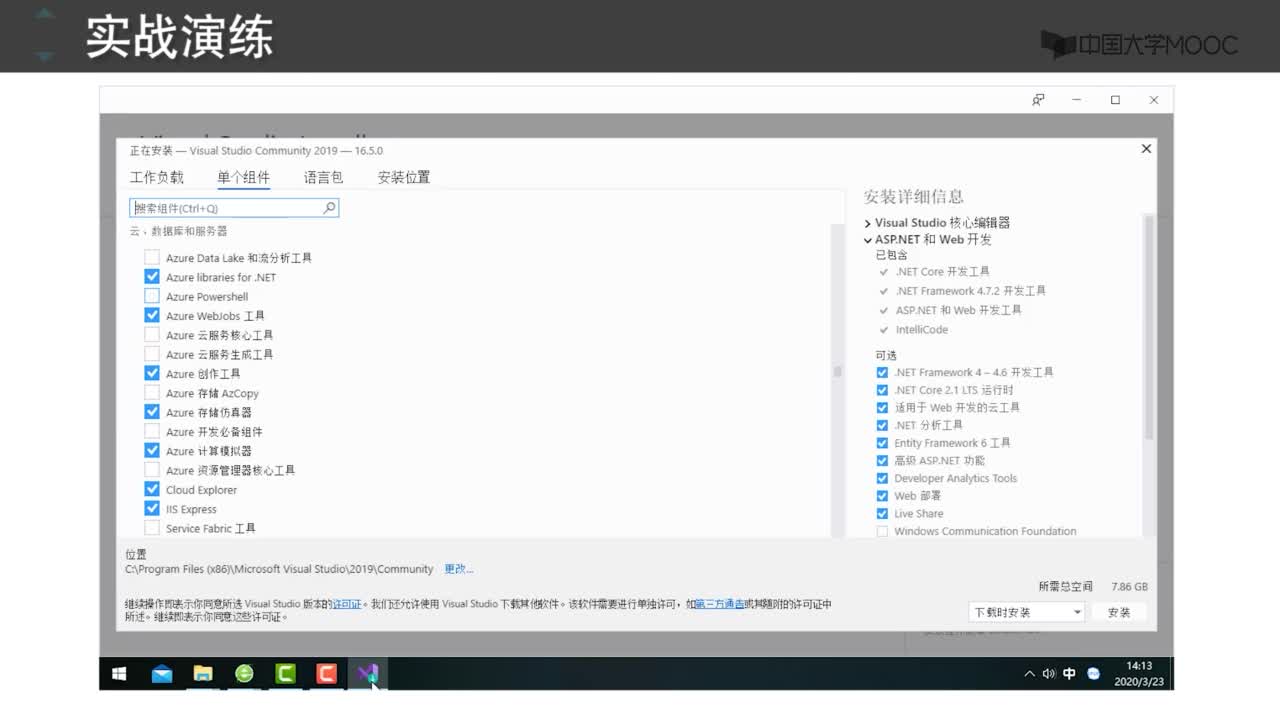The image size is (1280, 720).
Task: Open the 语言包 tab
Action: click(x=323, y=177)
